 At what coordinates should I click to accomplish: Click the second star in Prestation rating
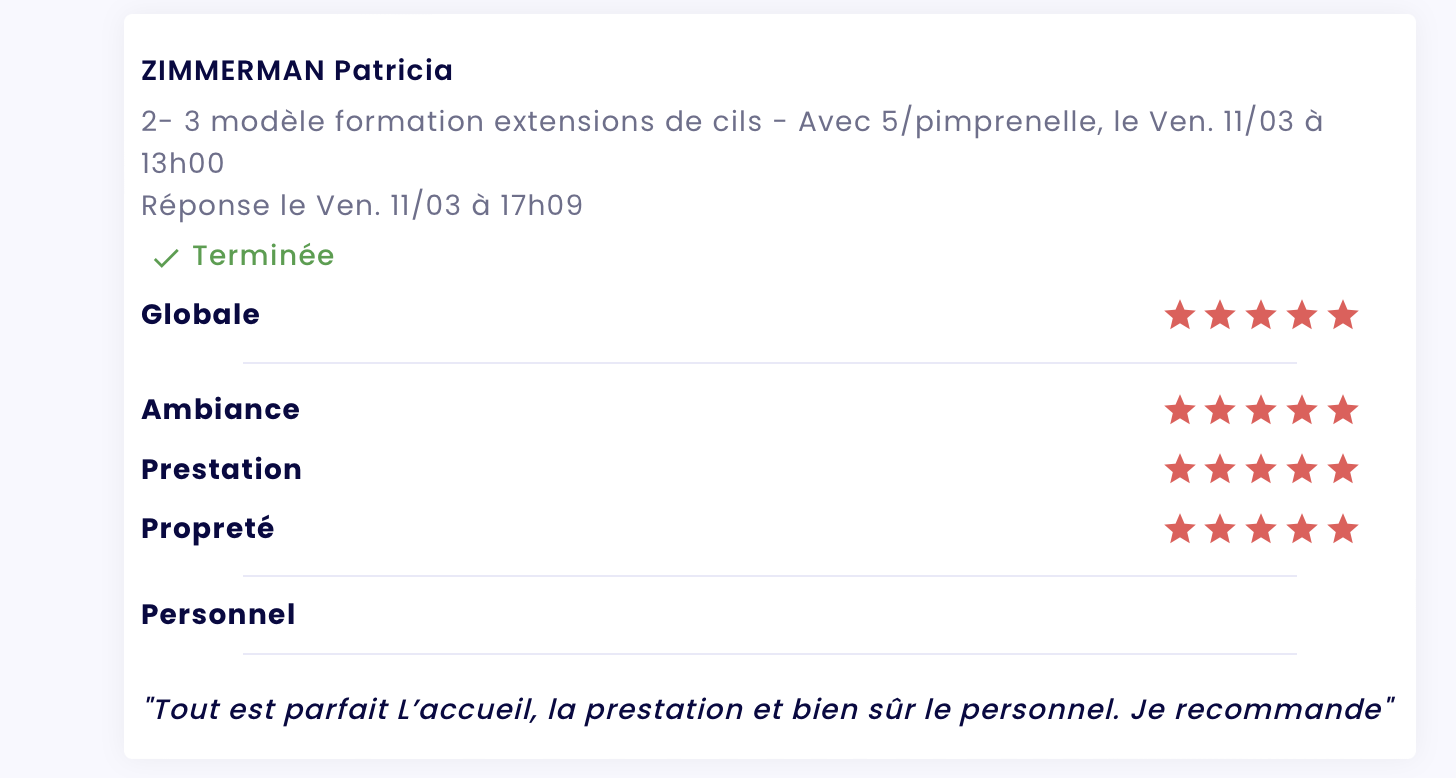pyautogui.click(x=1220, y=469)
